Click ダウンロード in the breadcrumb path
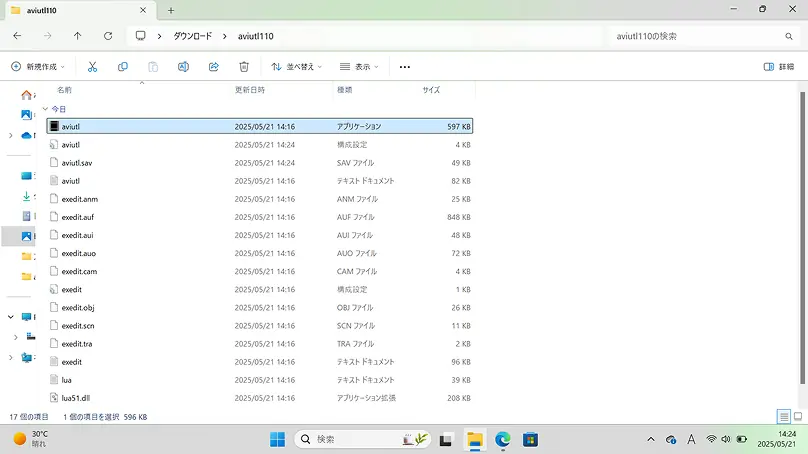 pos(192,36)
